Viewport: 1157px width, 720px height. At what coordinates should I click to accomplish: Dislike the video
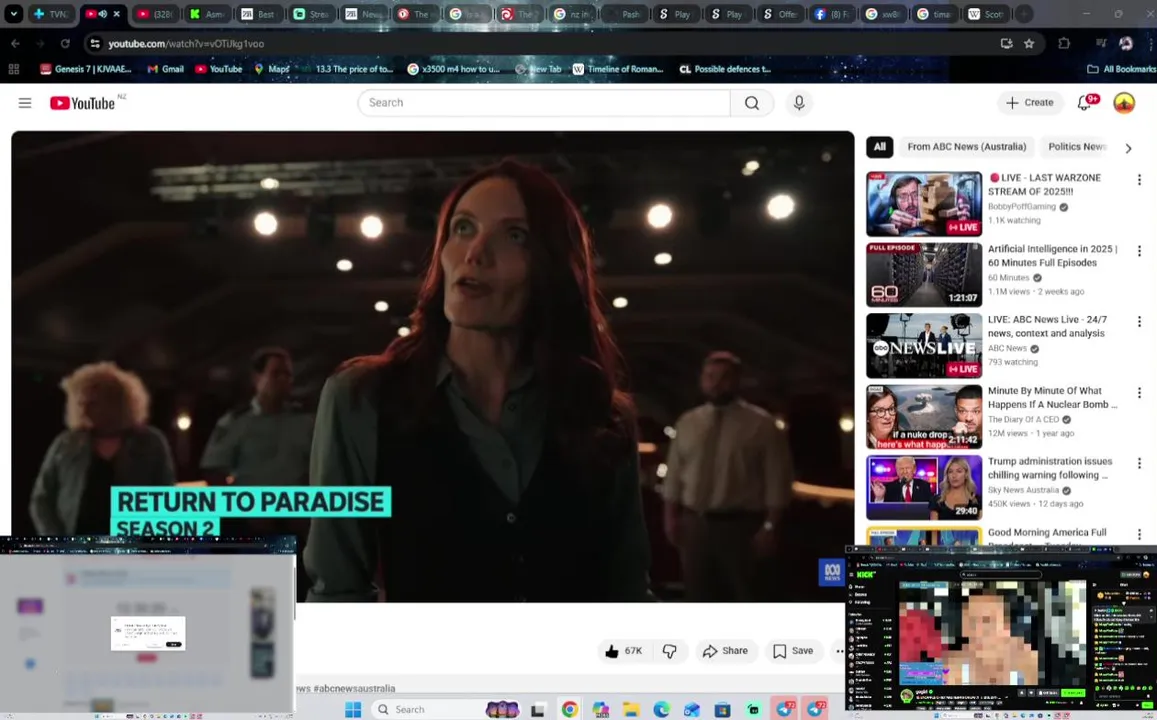pyautogui.click(x=670, y=651)
